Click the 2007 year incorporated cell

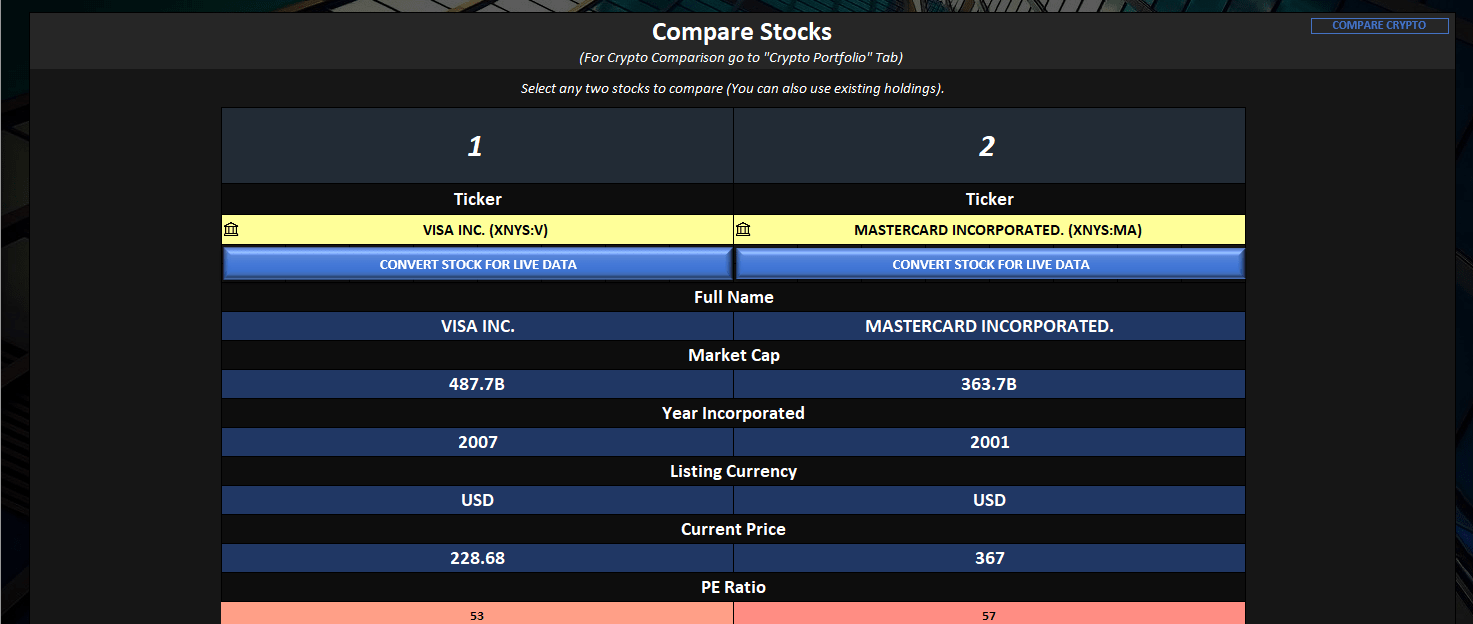[477, 442]
